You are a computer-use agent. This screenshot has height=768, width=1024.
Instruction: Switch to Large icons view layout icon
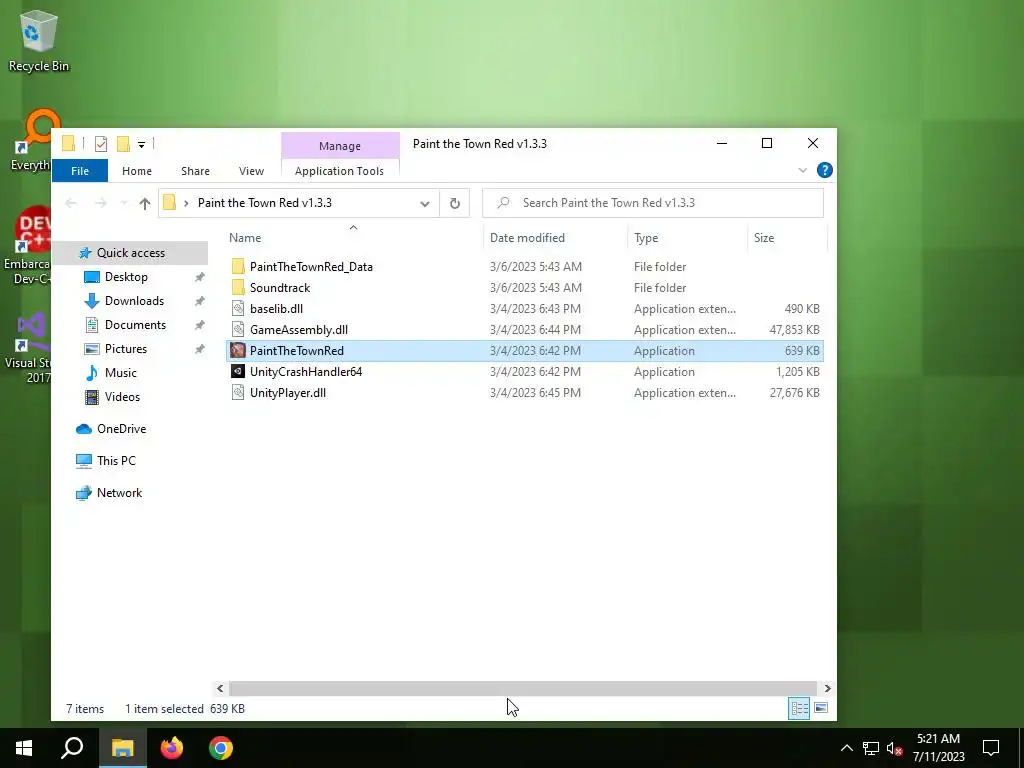tap(821, 709)
